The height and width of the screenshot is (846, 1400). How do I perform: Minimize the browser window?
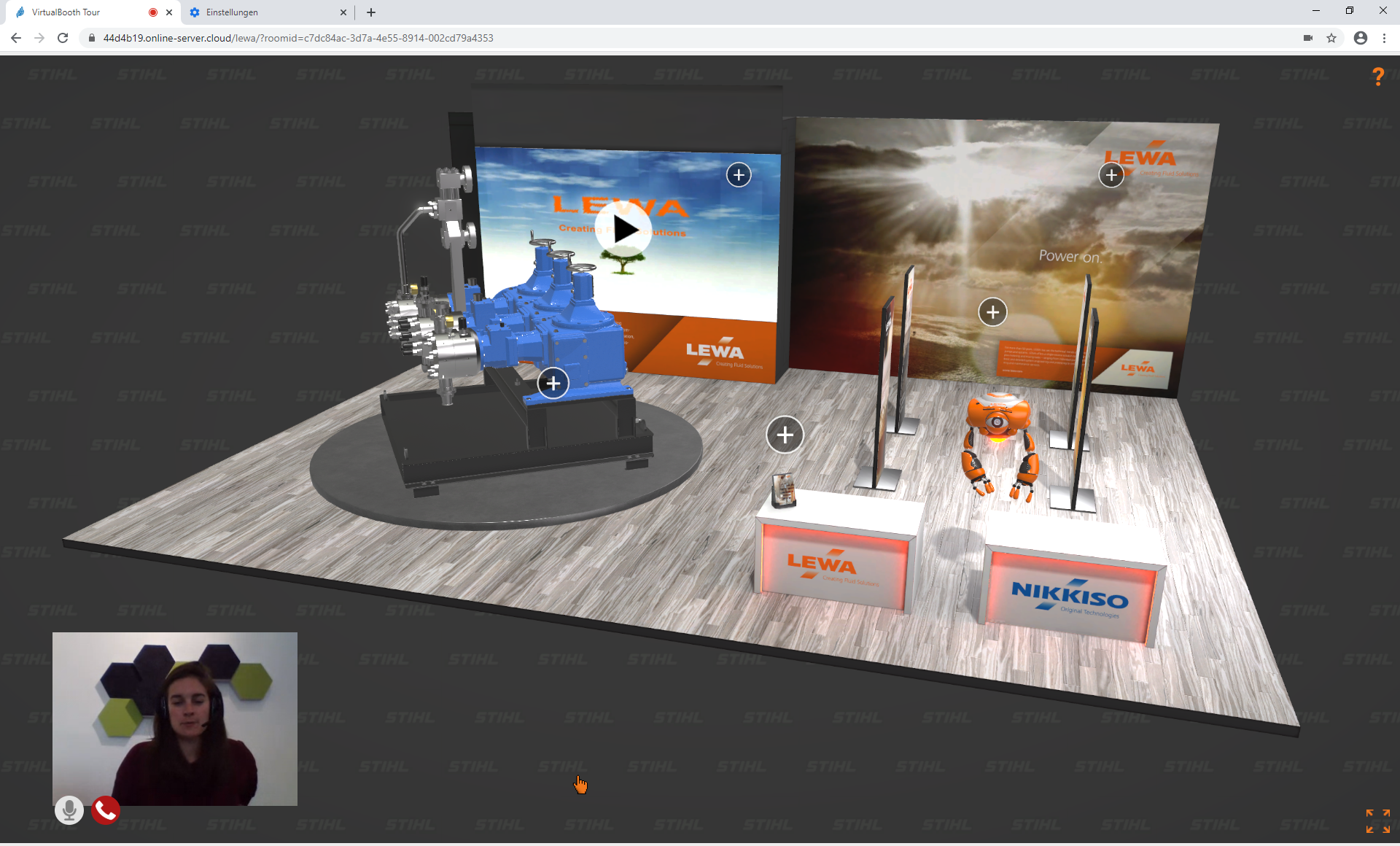[x=1316, y=10]
